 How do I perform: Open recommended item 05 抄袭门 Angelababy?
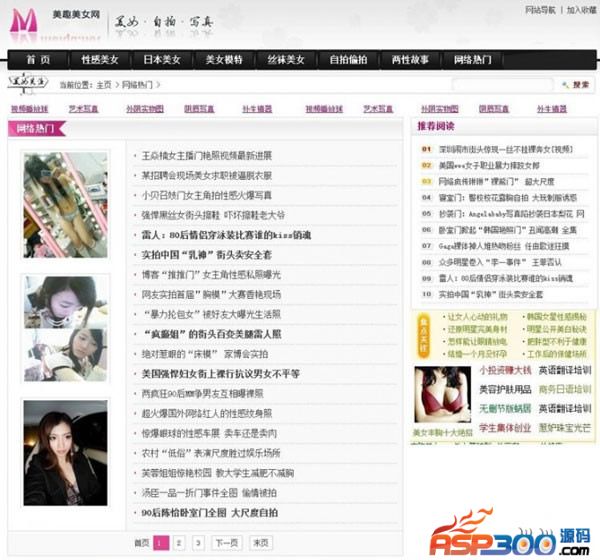coord(512,214)
